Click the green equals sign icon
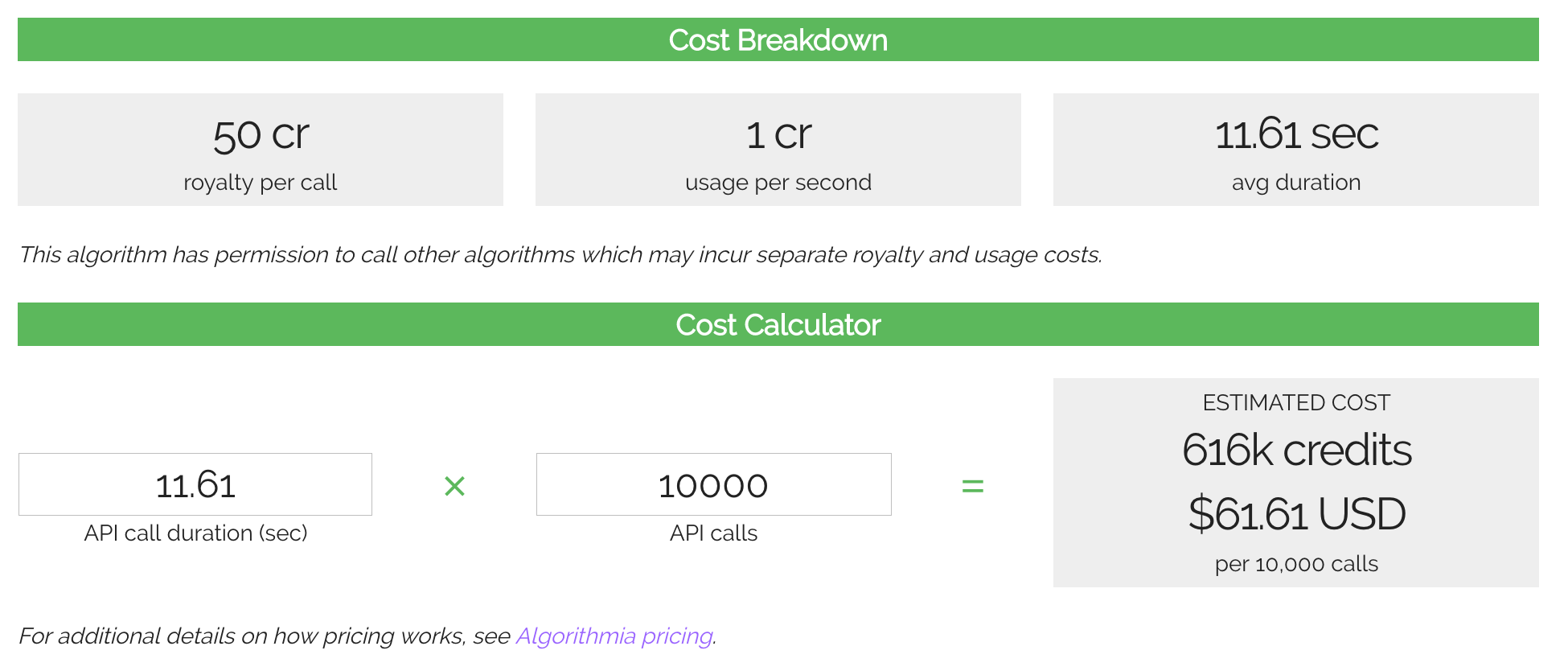 [x=973, y=486]
